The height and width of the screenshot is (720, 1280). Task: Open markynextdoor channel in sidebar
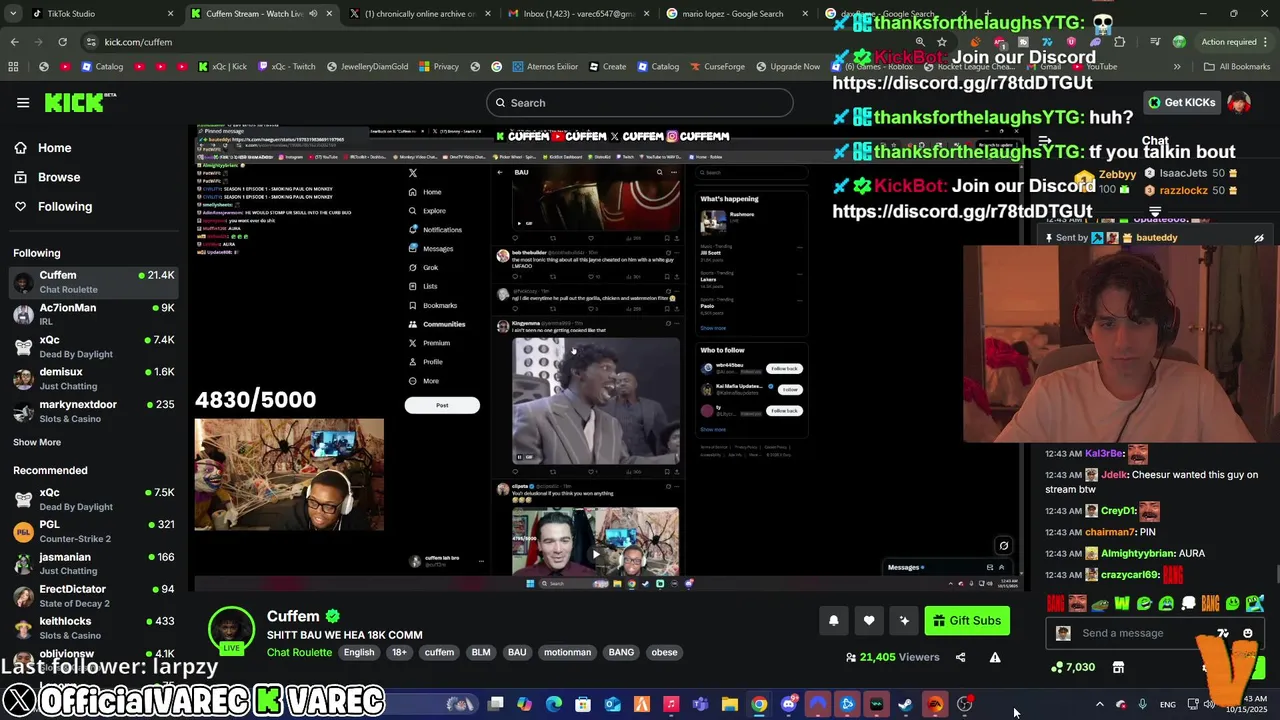(x=94, y=411)
